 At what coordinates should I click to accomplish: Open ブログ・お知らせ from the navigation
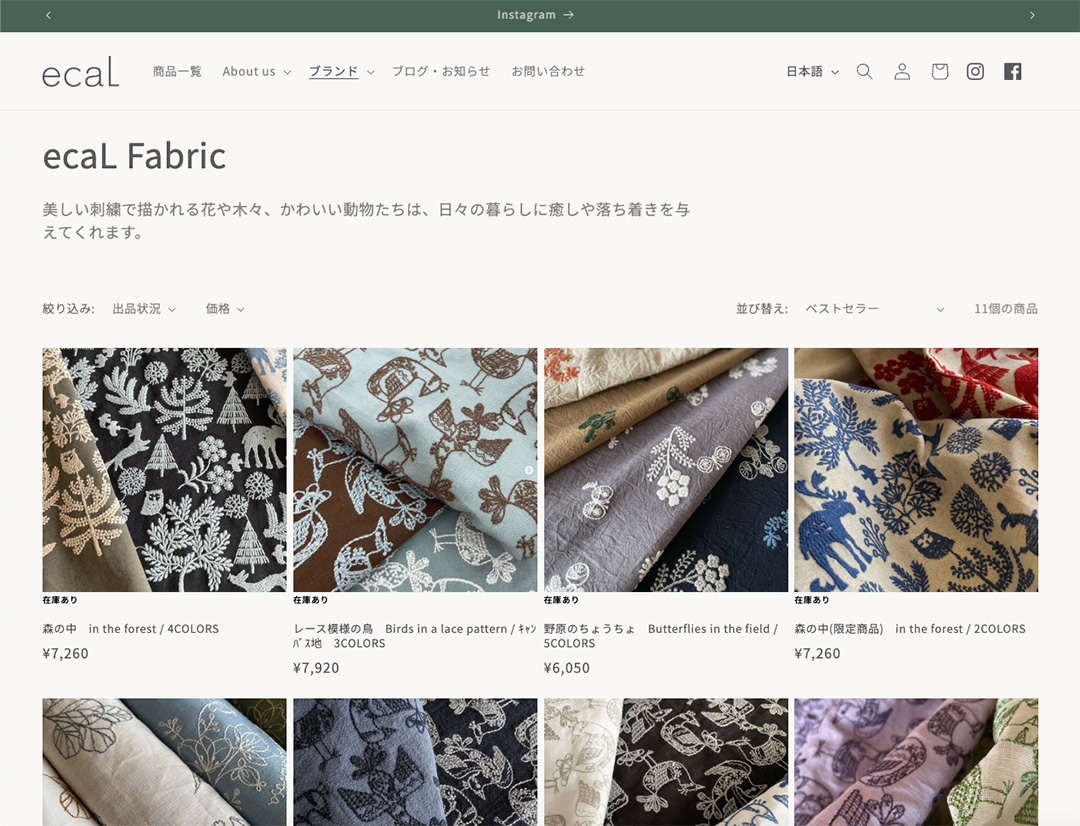[x=442, y=71]
